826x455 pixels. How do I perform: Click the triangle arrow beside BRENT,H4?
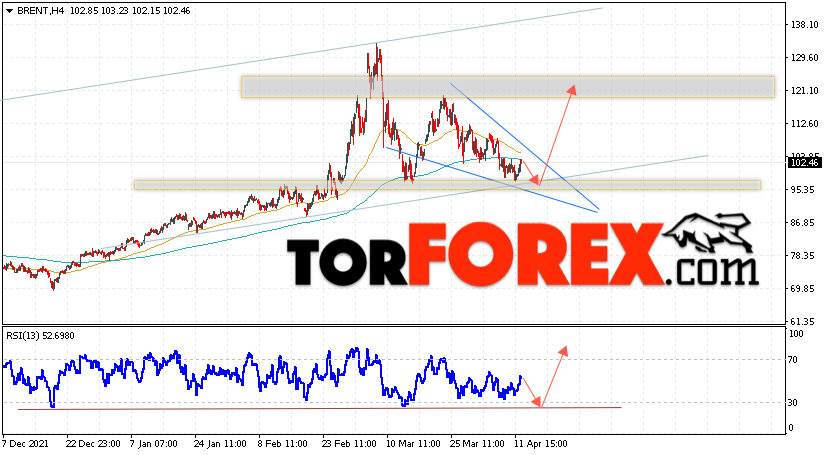click(x=9, y=11)
